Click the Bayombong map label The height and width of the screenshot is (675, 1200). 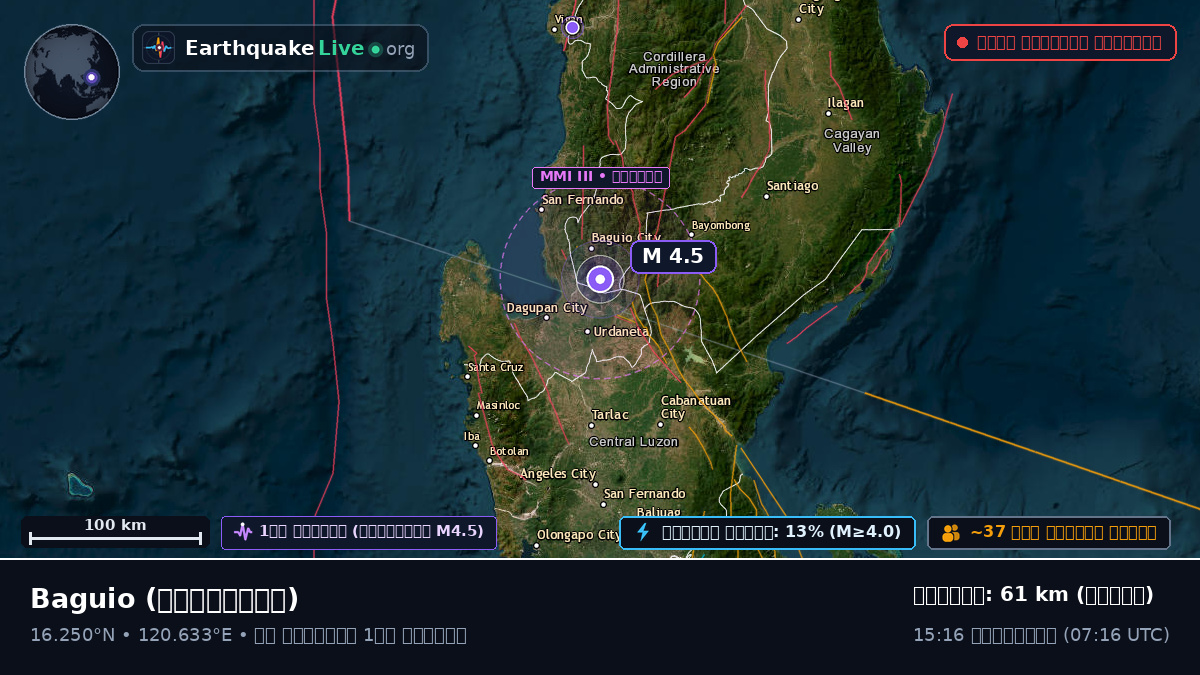pyautogui.click(x=720, y=225)
